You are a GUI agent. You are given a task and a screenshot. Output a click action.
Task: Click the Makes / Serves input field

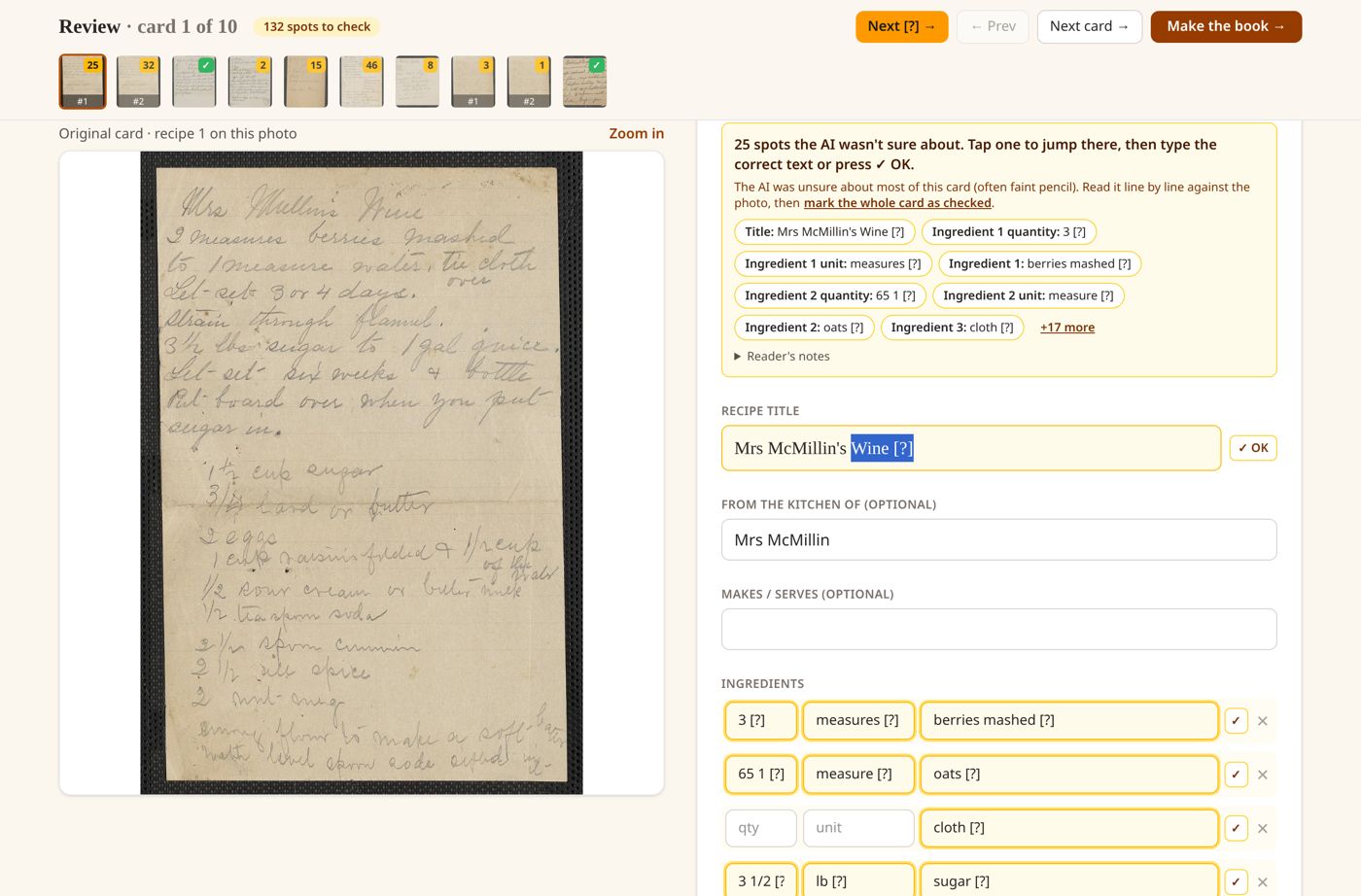(998, 630)
